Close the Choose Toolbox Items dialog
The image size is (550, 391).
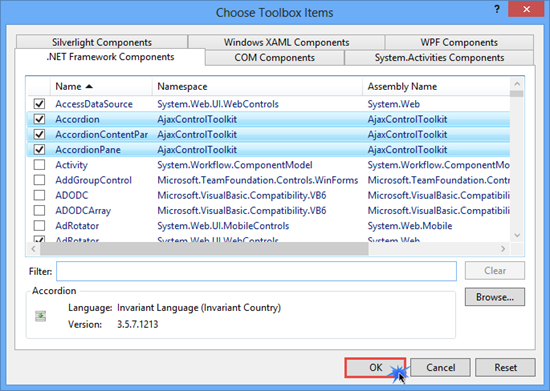click(526, 9)
